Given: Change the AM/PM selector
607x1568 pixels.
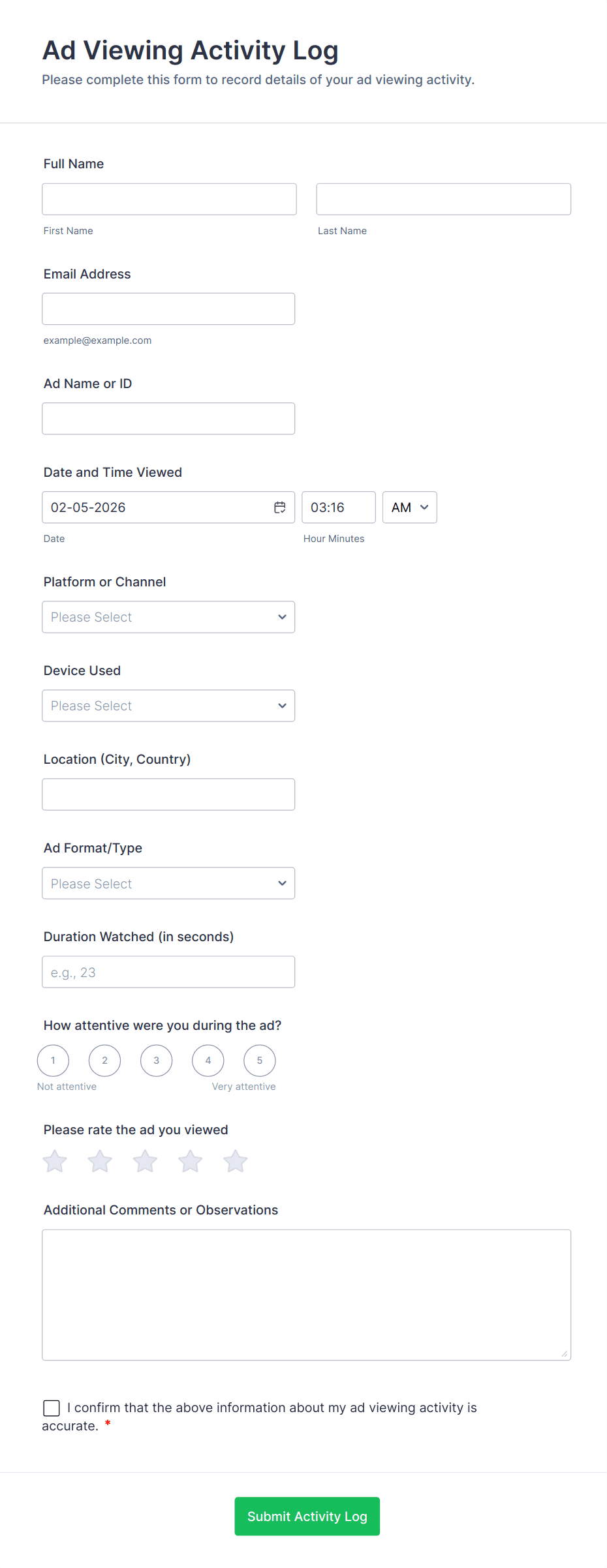Looking at the screenshot, I should click(409, 507).
